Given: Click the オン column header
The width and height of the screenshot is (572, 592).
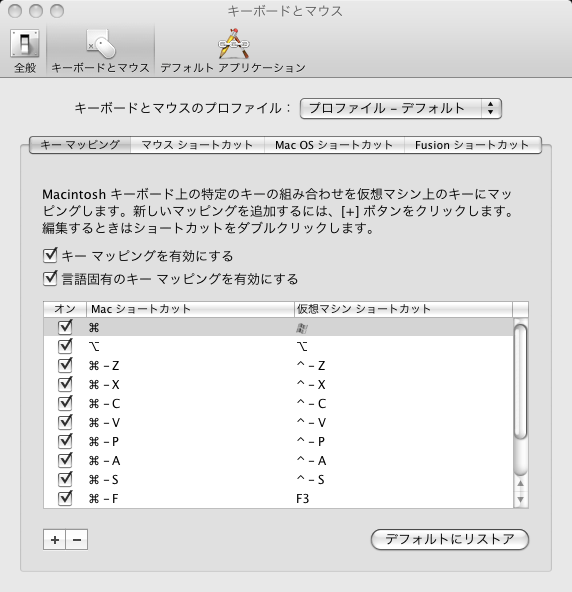Looking at the screenshot, I should (x=65, y=309).
